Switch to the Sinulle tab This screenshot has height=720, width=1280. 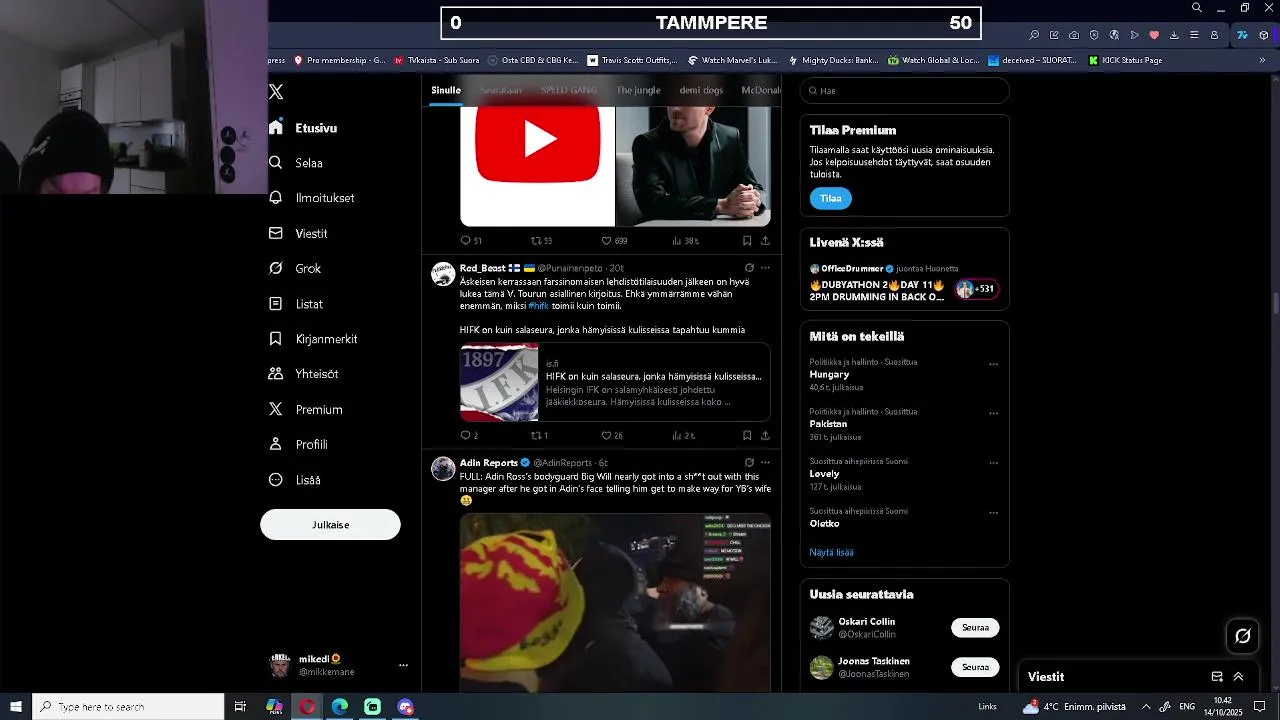click(x=446, y=90)
